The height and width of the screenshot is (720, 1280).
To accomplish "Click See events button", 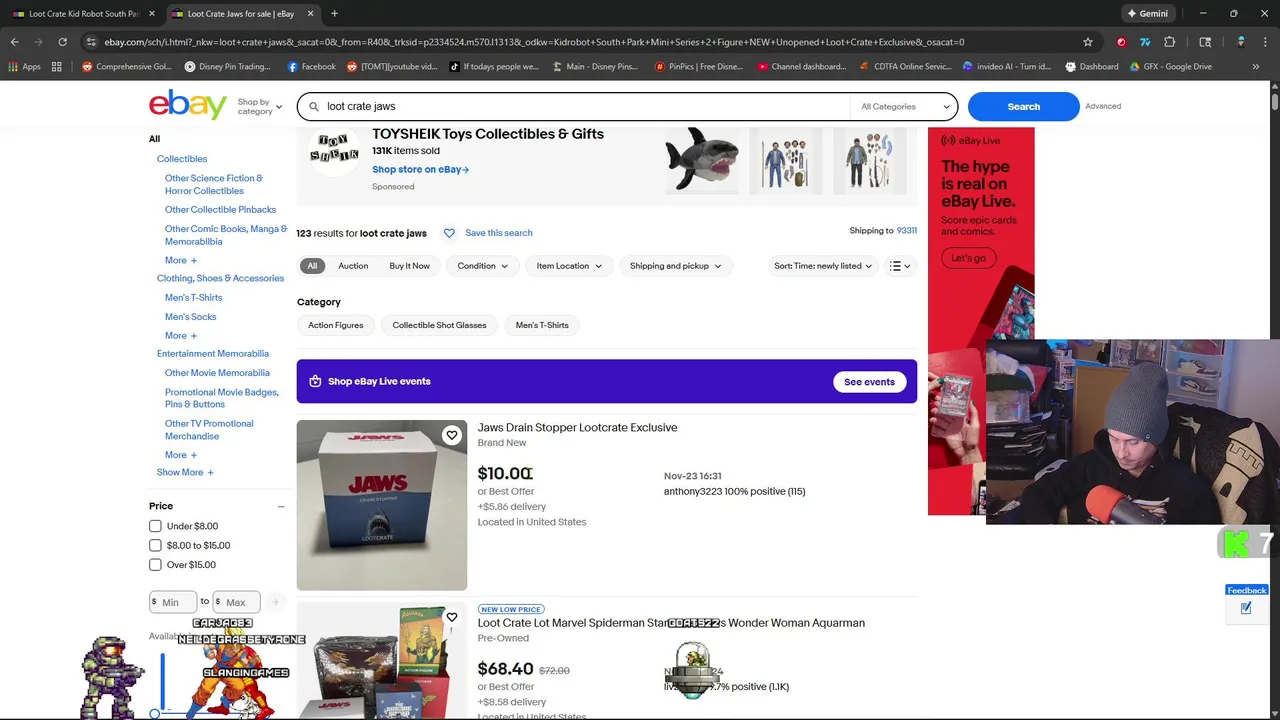I will click(869, 382).
